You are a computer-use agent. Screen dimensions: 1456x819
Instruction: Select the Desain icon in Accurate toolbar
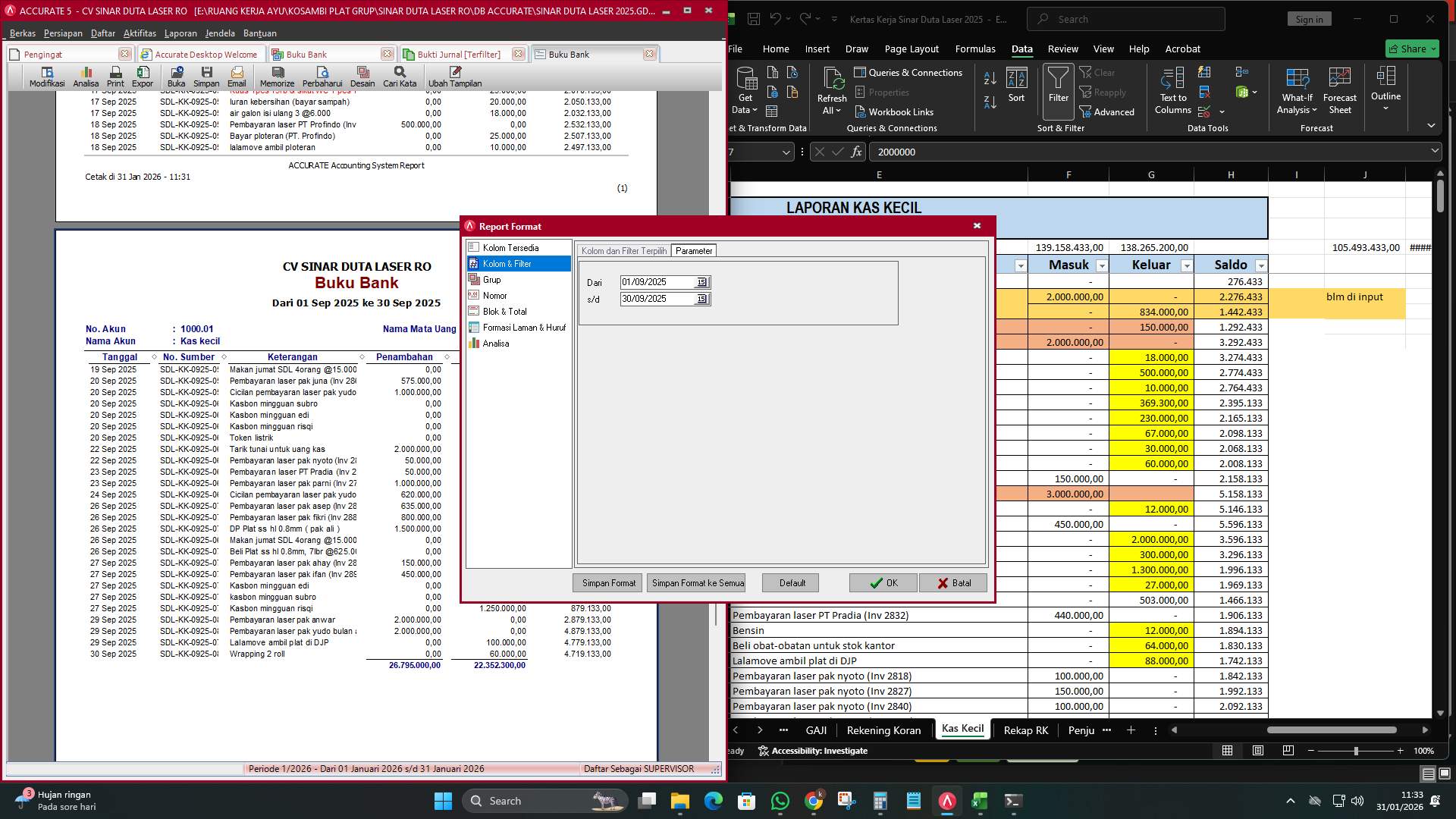click(x=363, y=74)
